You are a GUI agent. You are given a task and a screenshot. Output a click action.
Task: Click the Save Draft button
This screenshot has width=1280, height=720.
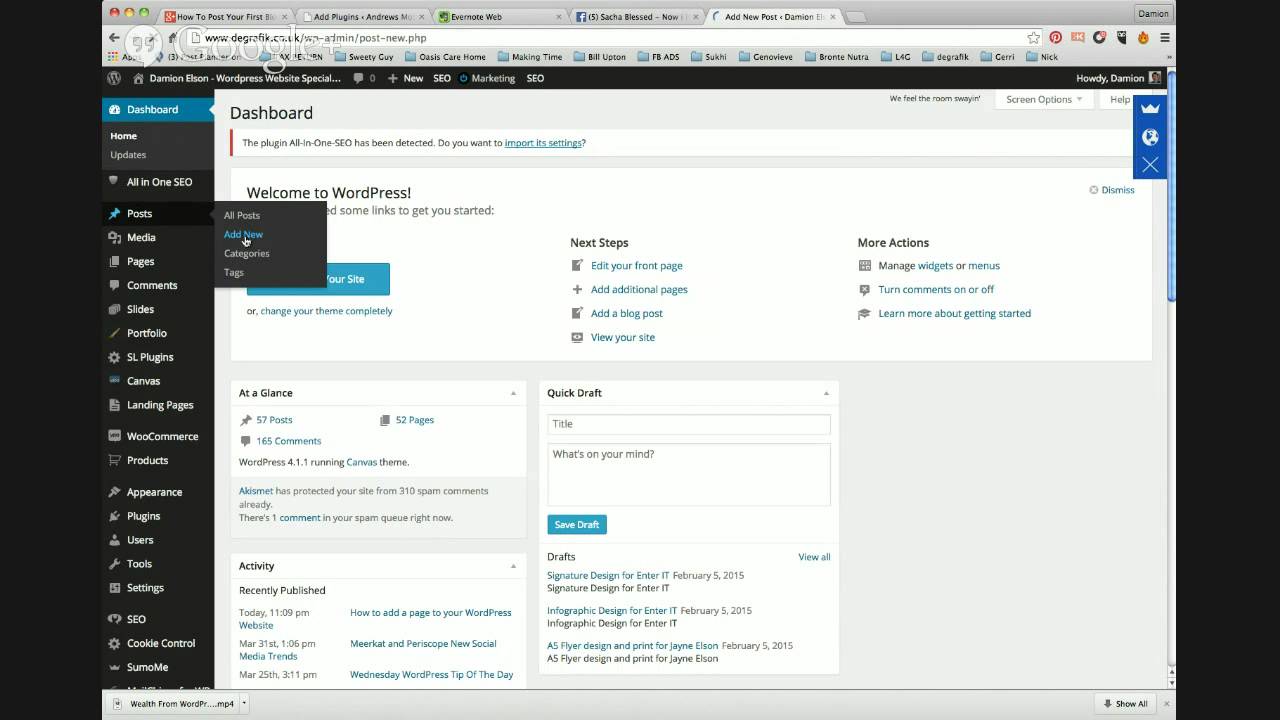click(x=577, y=525)
